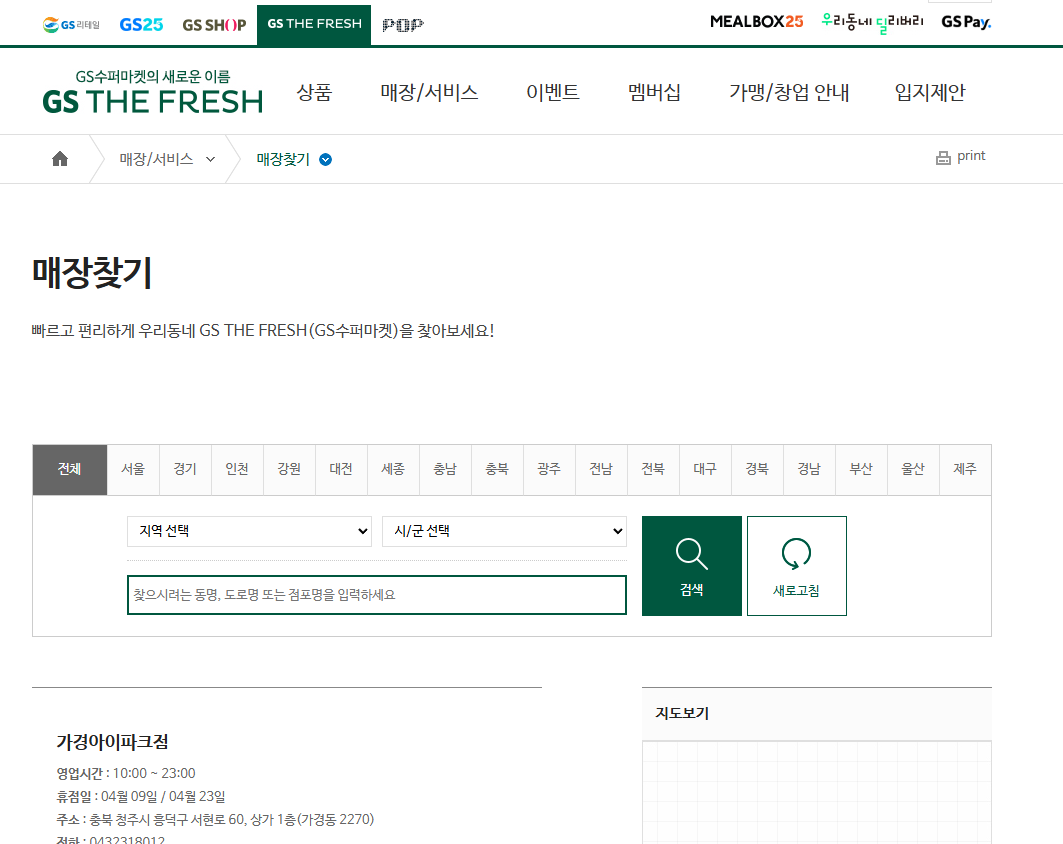The height and width of the screenshot is (844, 1063).
Task: Click the map view area
Action: tap(817, 792)
